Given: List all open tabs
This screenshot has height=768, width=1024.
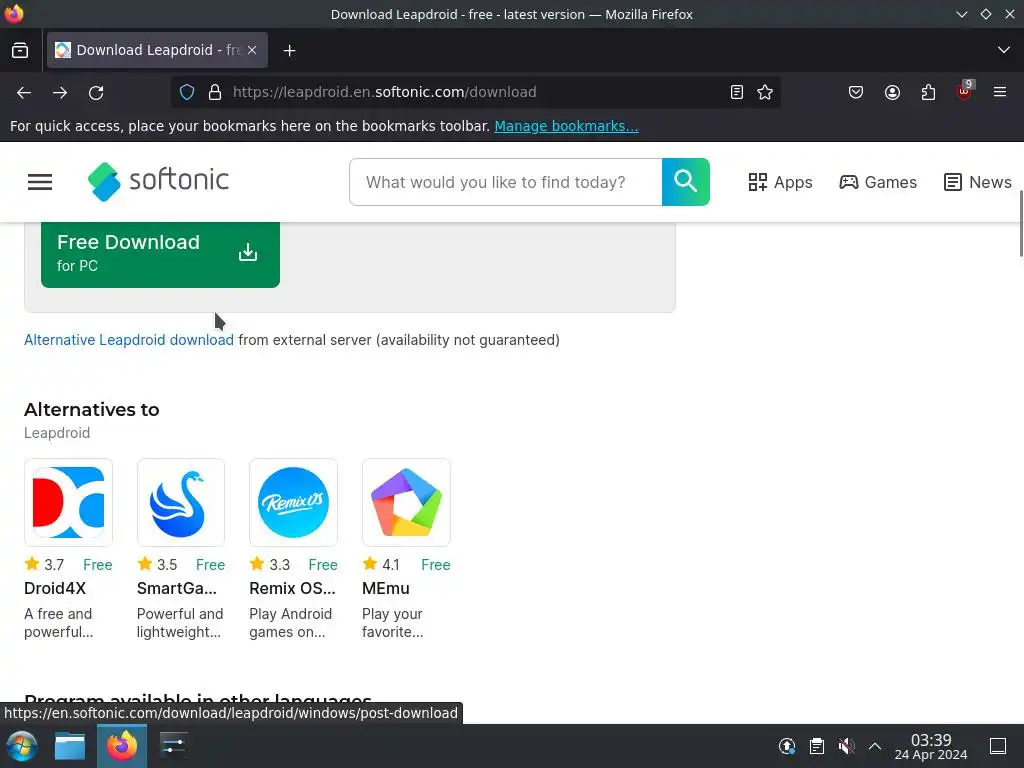Looking at the screenshot, I should coord(1004,50).
